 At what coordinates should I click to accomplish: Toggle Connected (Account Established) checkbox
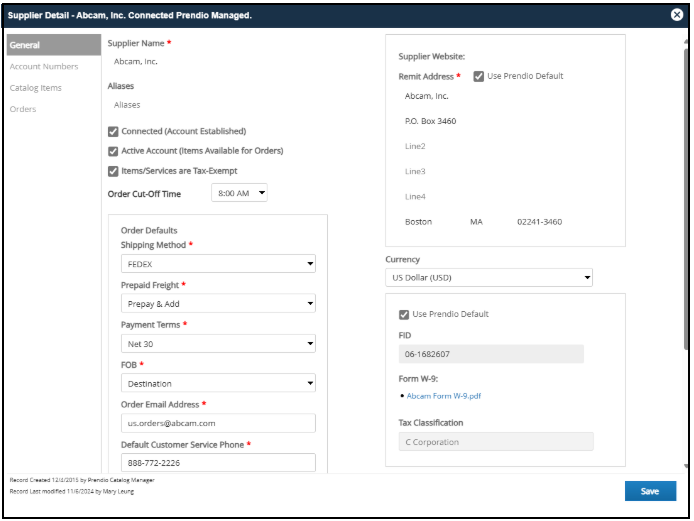click(x=113, y=131)
